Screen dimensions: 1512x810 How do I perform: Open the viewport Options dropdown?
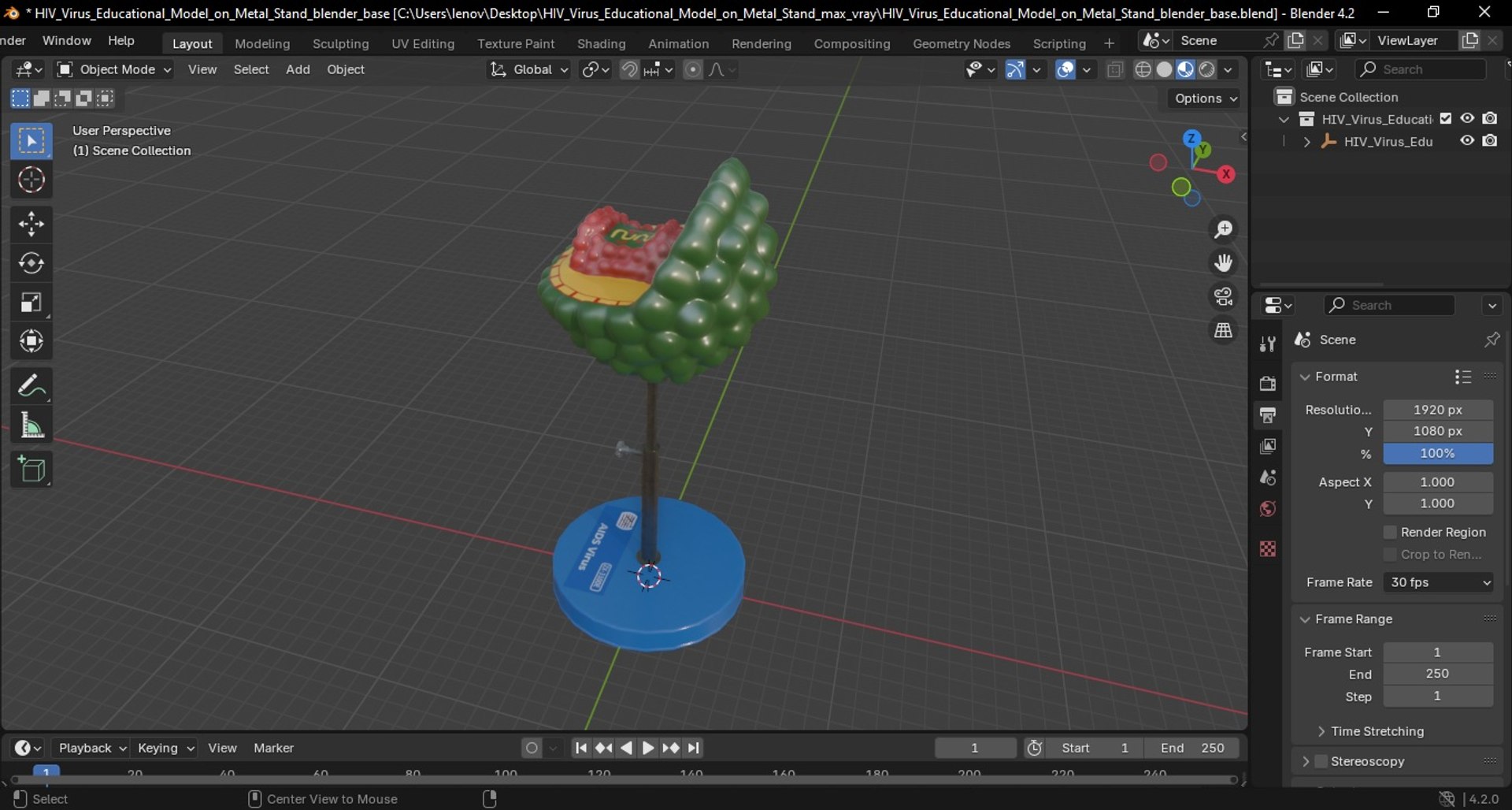click(x=1205, y=98)
